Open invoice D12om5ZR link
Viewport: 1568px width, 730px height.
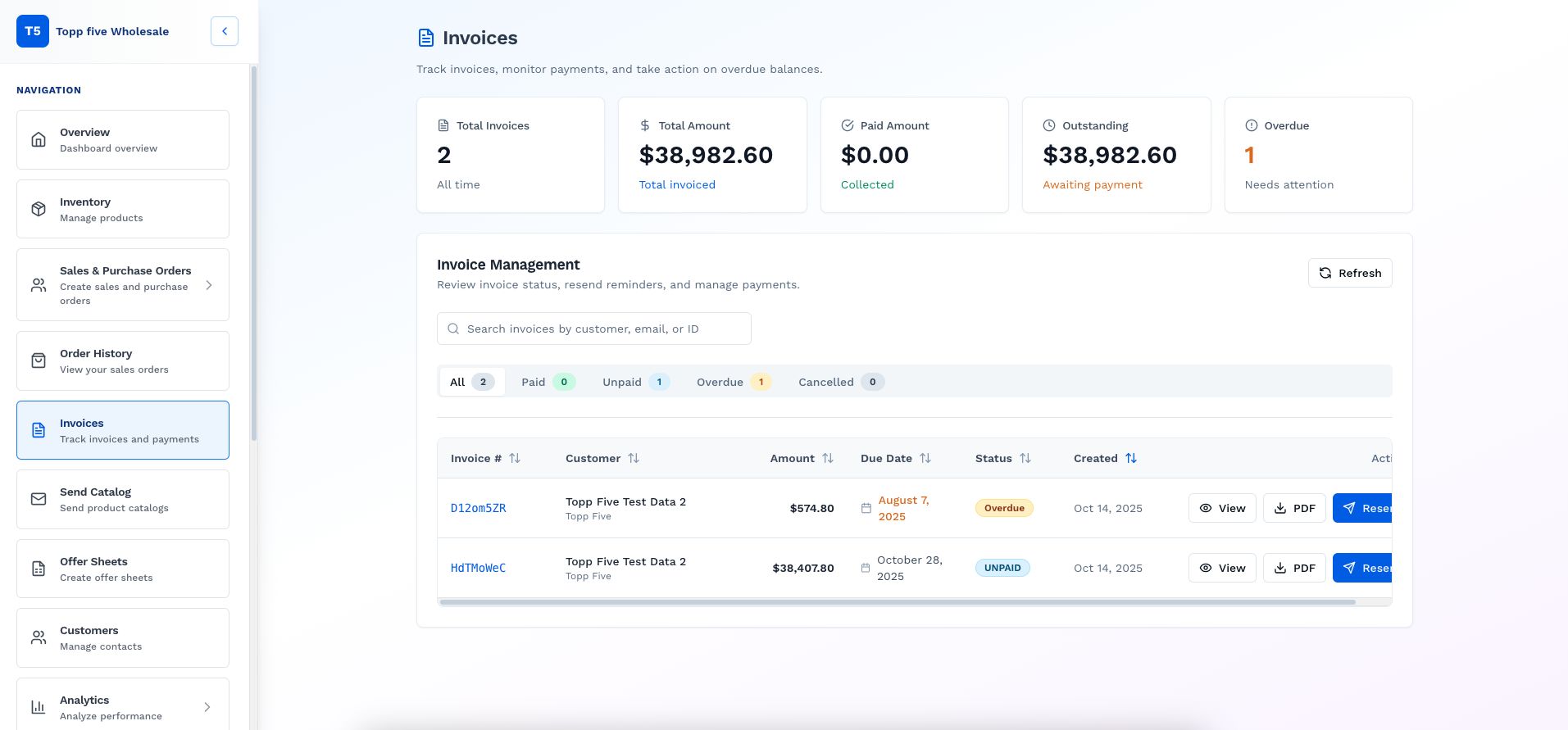pos(478,508)
